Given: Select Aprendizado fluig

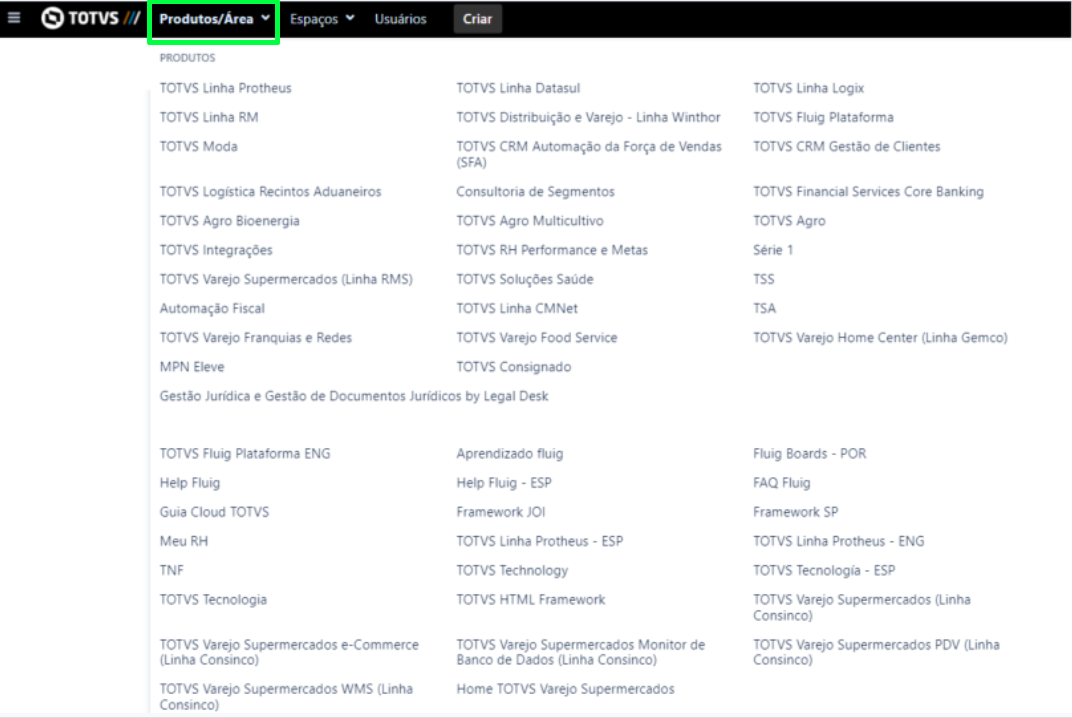Looking at the screenshot, I should coord(510,454).
